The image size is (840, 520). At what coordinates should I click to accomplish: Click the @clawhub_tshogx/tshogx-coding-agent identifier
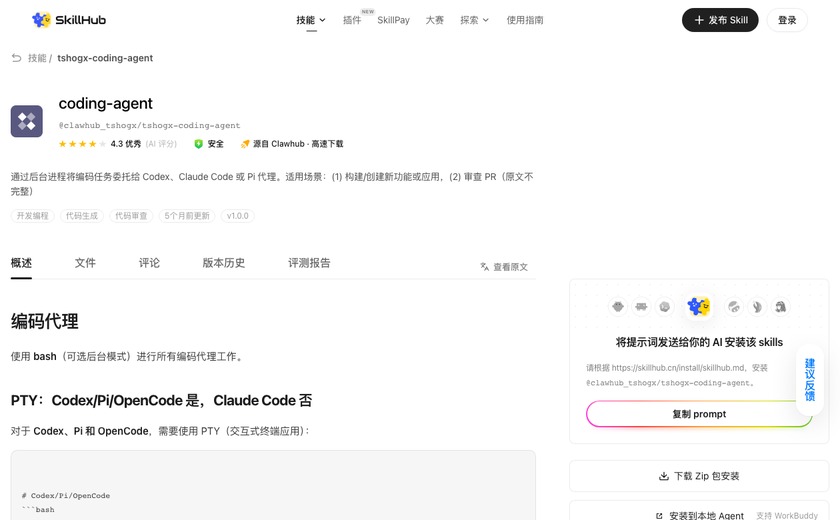point(149,125)
